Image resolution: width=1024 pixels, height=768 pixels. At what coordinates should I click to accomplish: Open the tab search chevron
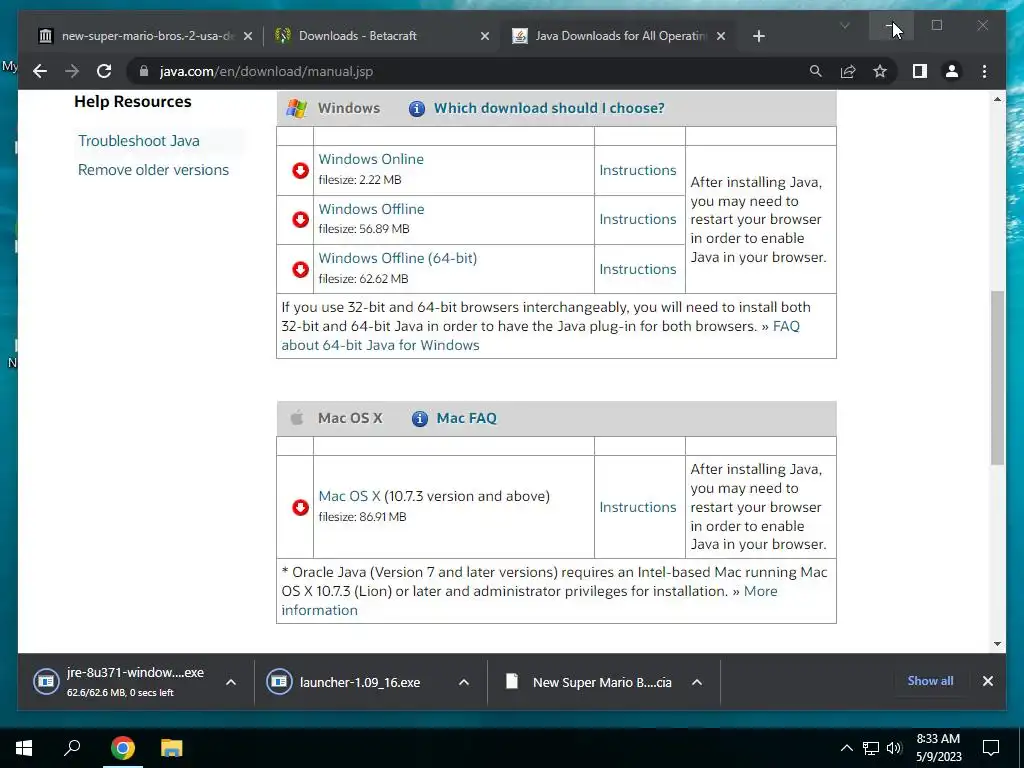coord(844,25)
